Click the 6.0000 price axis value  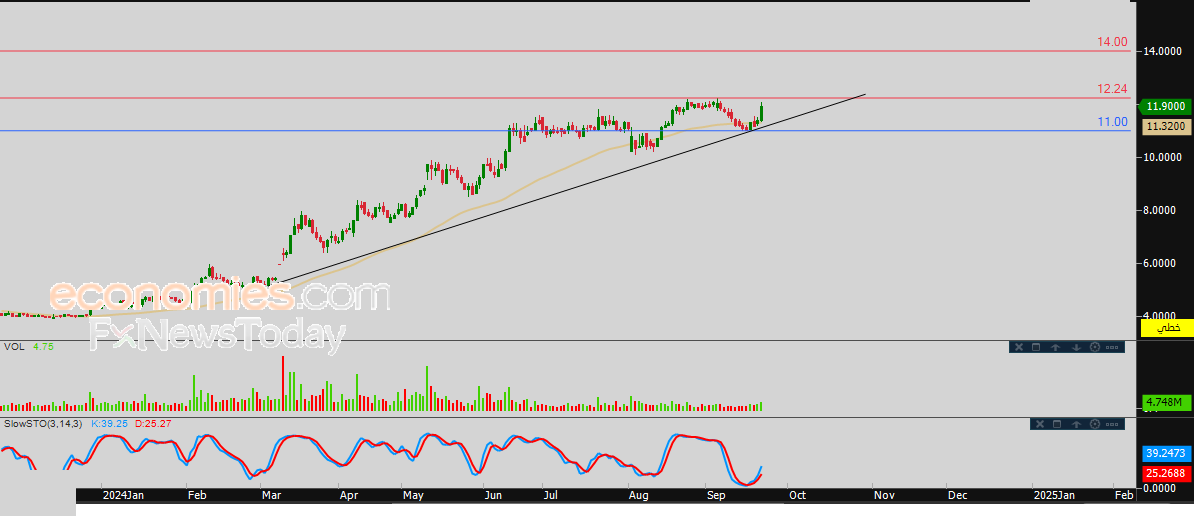(1163, 263)
